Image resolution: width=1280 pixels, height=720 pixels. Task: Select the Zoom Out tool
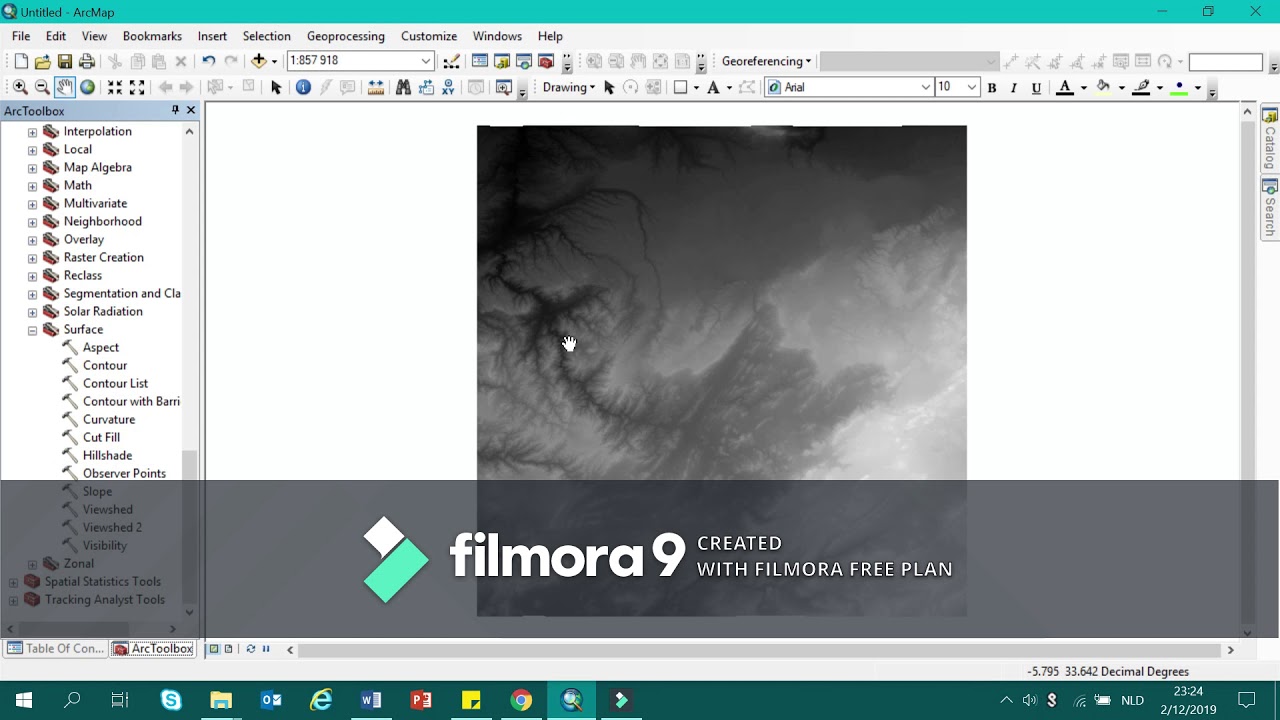42,87
